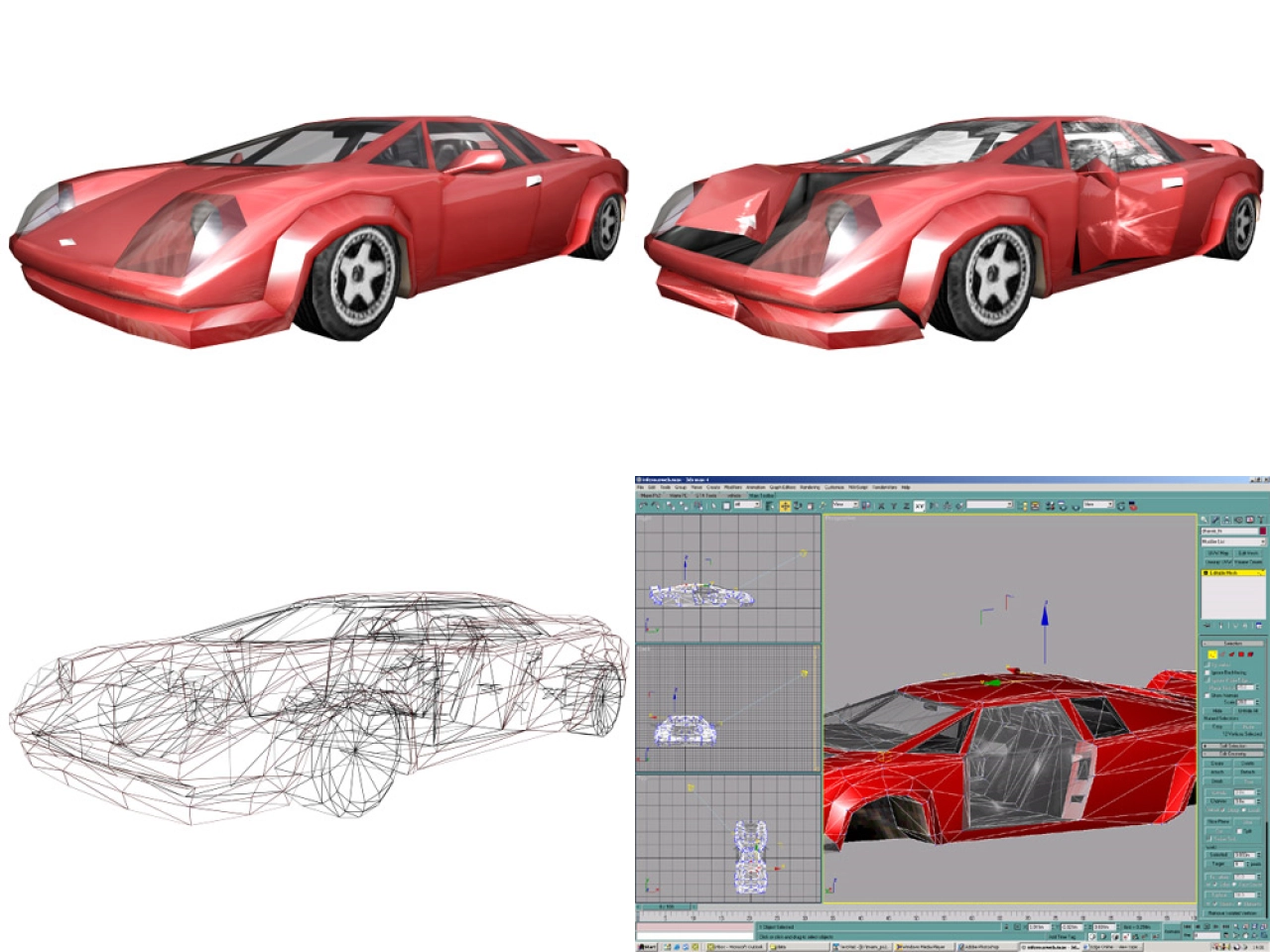The height and width of the screenshot is (952, 1270).
Task: Open the Modifier List dropdown
Action: [x=1233, y=541]
